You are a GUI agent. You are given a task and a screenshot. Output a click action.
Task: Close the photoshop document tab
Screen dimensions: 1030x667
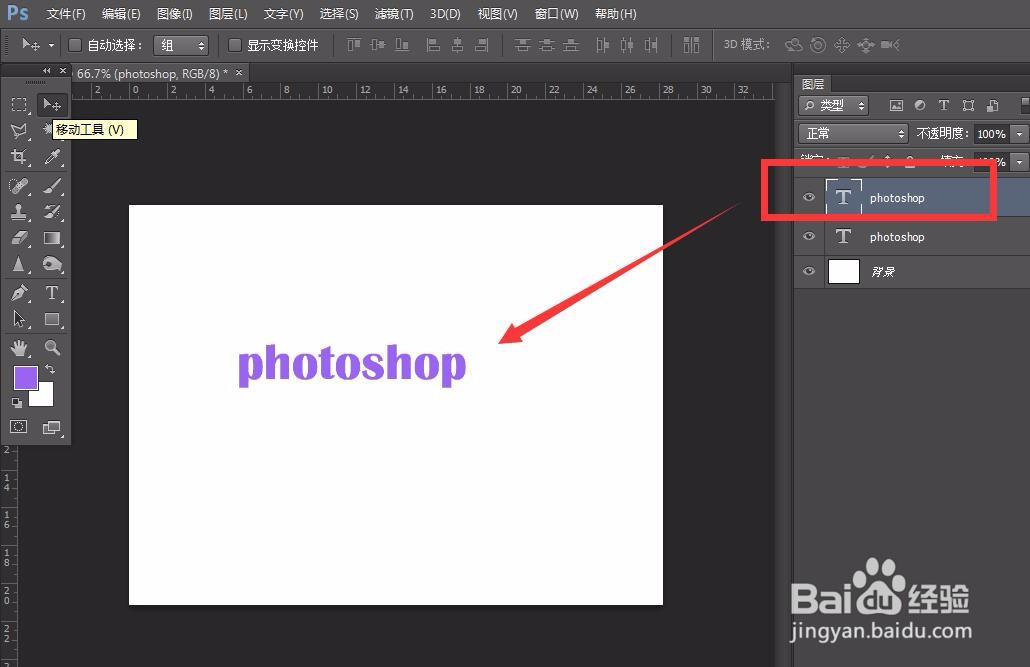click(x=239, y=72)
